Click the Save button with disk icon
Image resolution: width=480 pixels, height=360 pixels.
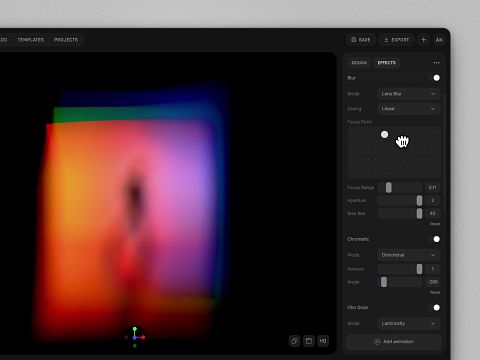[x=361, y=40]
